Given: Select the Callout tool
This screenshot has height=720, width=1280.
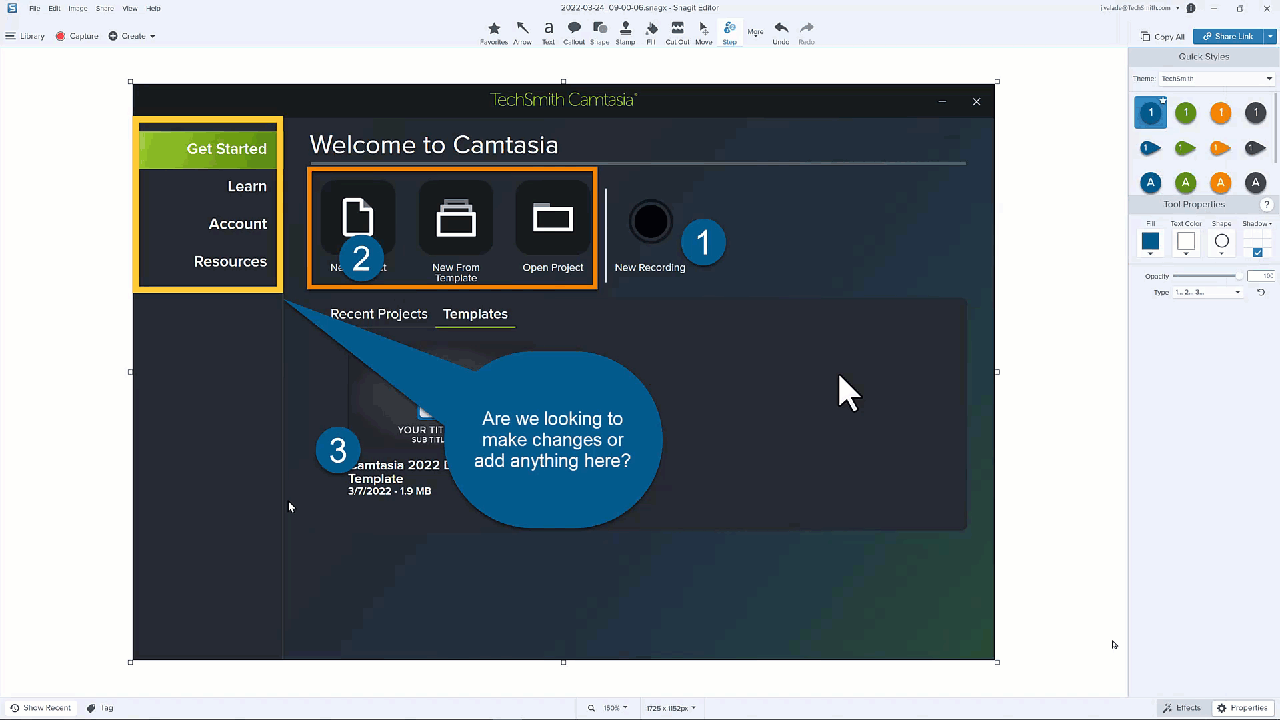Looking at the screenshot, I should click(574, 33).
